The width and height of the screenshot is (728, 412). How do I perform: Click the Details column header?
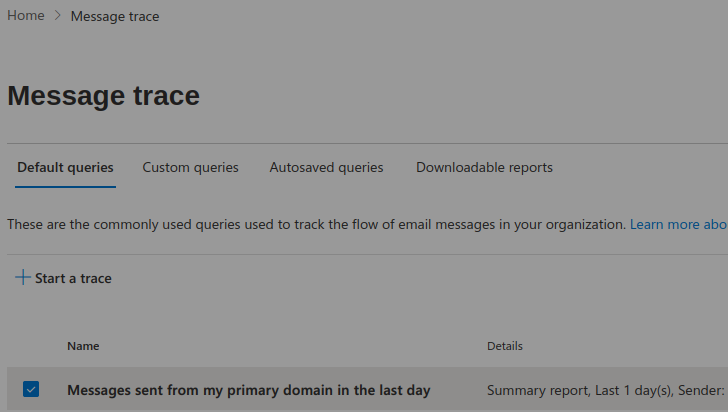click(x=505, y=346)
